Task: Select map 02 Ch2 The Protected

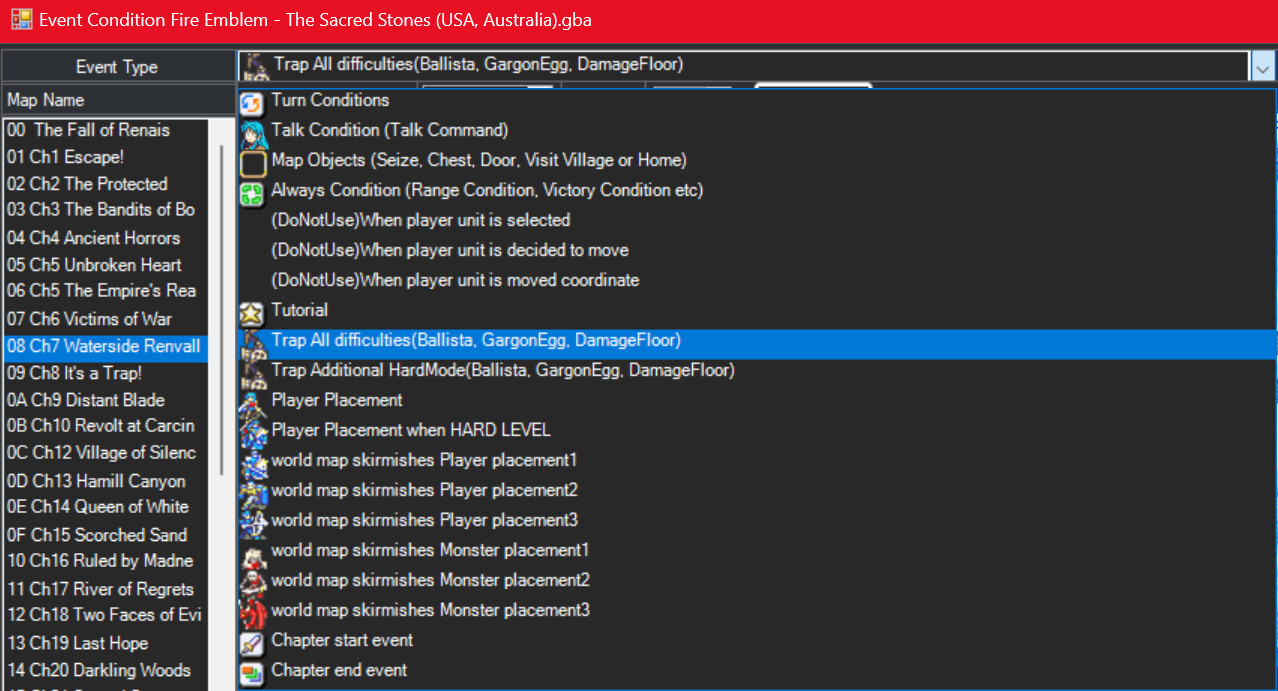Action: [x=105, y=184]
